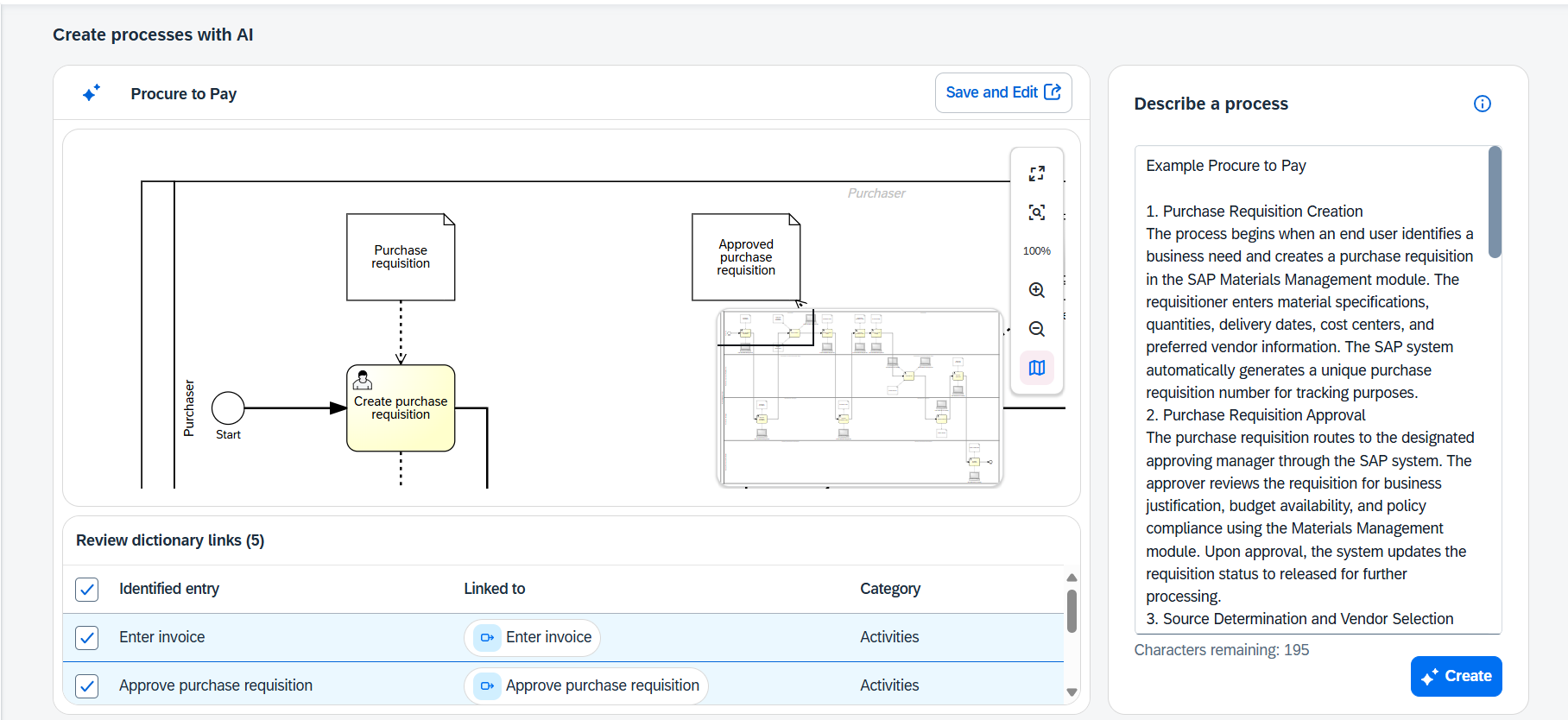This screenshot has height=720, width=1568.
Task: Click the table scroll up arrow
Action: click(1072, 578)
